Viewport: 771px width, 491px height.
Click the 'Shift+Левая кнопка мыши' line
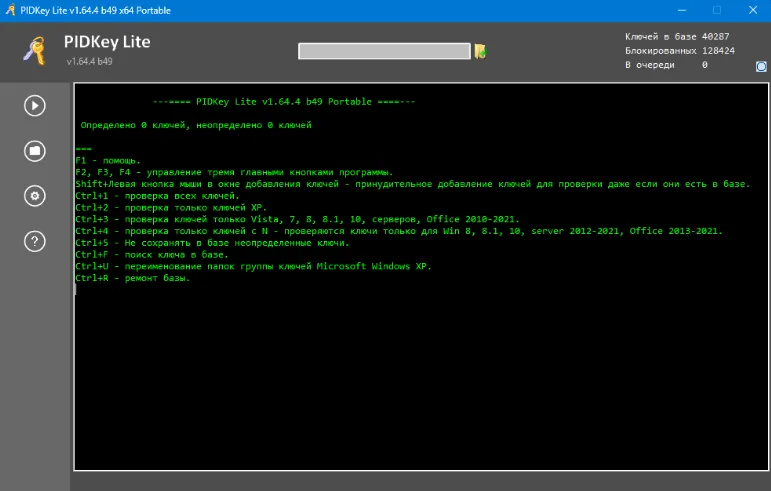[x=413, y=184]
